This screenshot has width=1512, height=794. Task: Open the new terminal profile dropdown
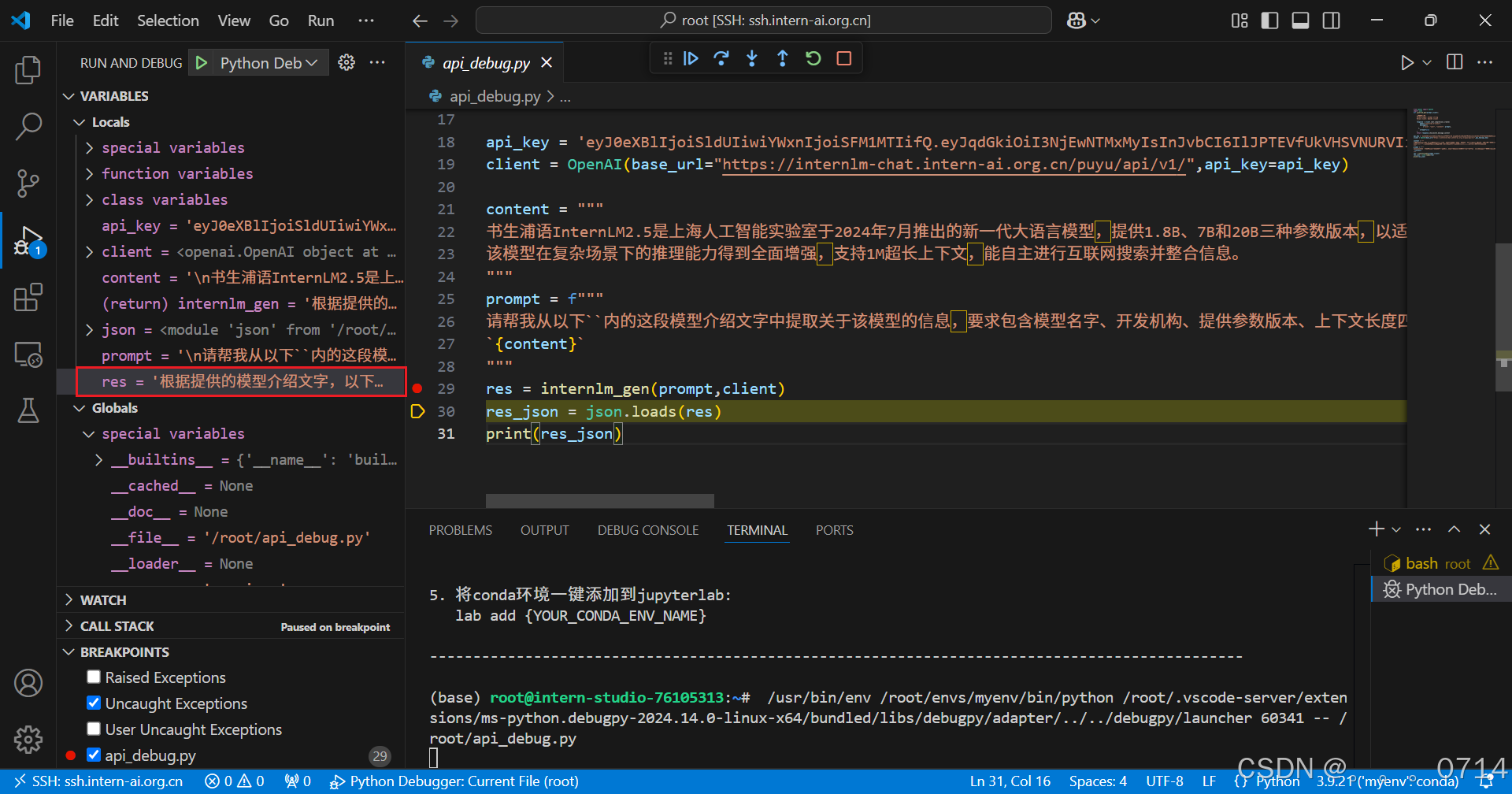pos(1397,529)
